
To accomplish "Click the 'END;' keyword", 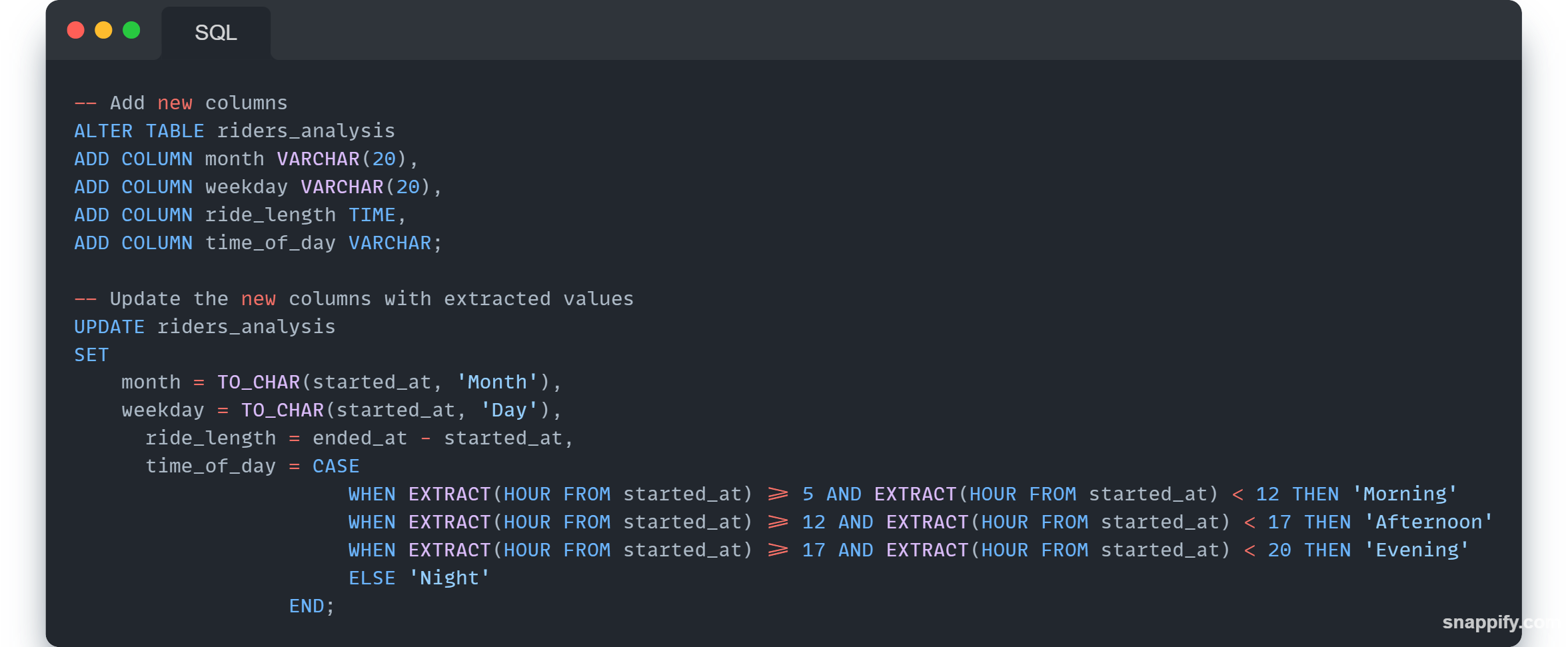I will [312, 606].
